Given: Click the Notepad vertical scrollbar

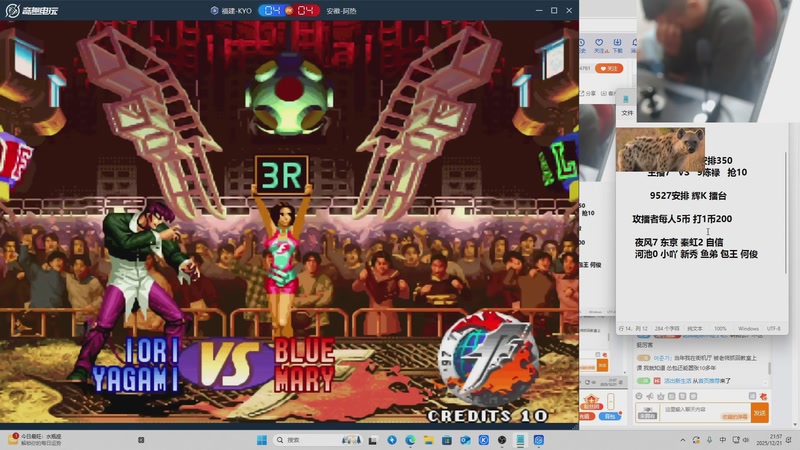Looking at the screenshot, I should (x=786, y=212).
